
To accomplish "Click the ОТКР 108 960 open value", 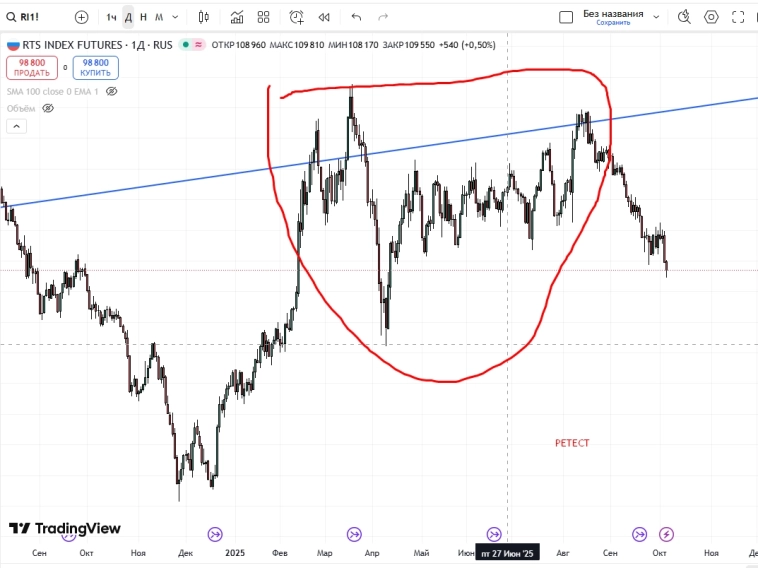I will point(239,45).
